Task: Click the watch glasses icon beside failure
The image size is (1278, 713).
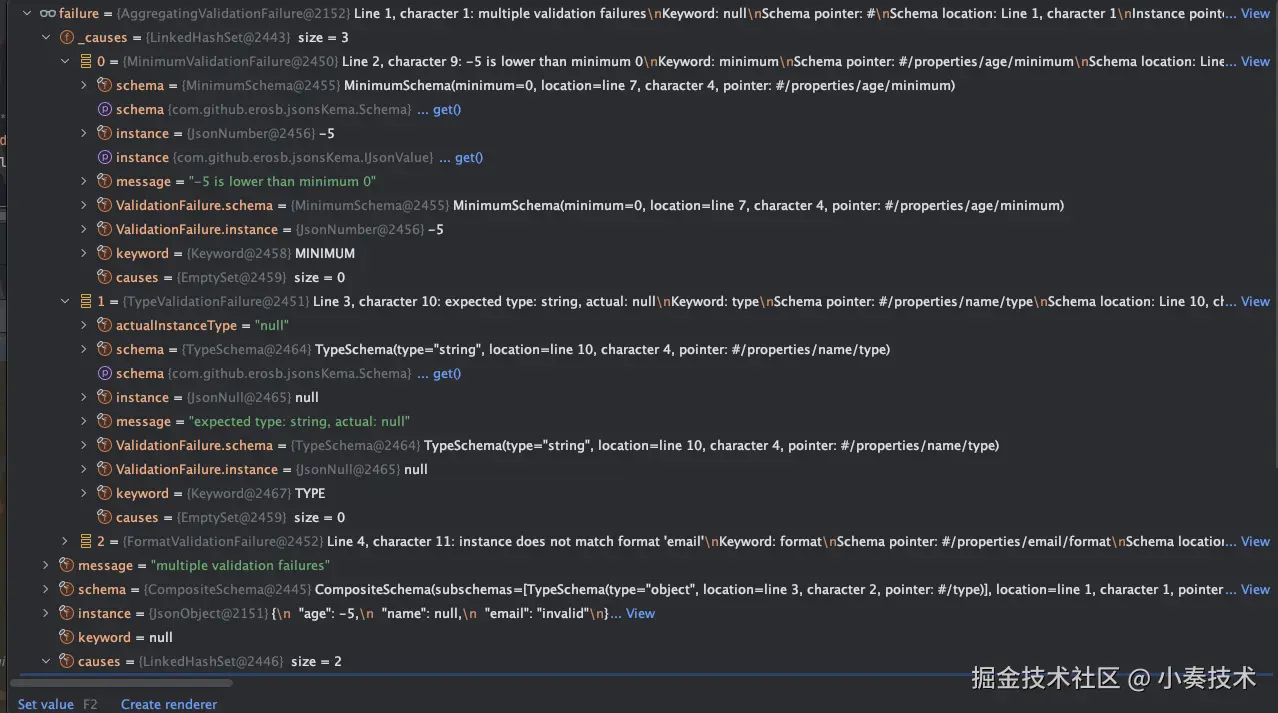Action: coord(47,13)
